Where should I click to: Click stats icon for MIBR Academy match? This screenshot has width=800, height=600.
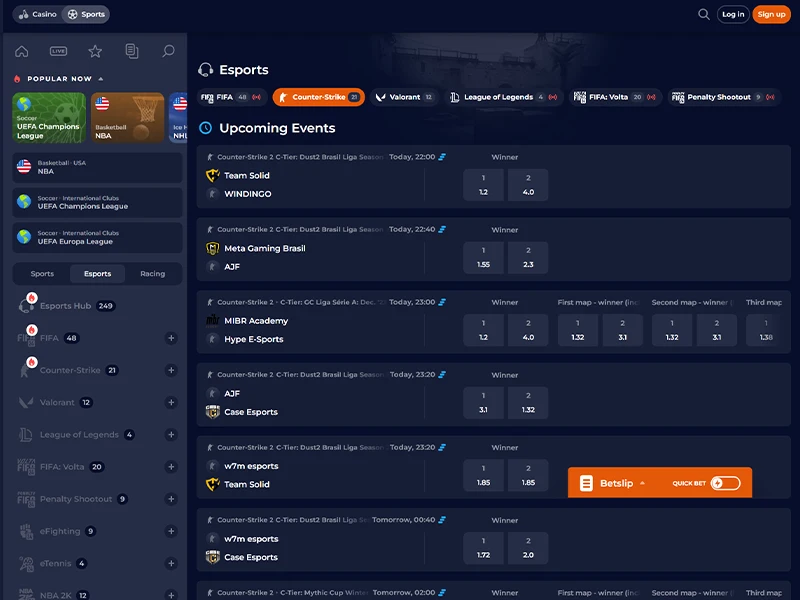pyautogui.click(x=442, y=302)
